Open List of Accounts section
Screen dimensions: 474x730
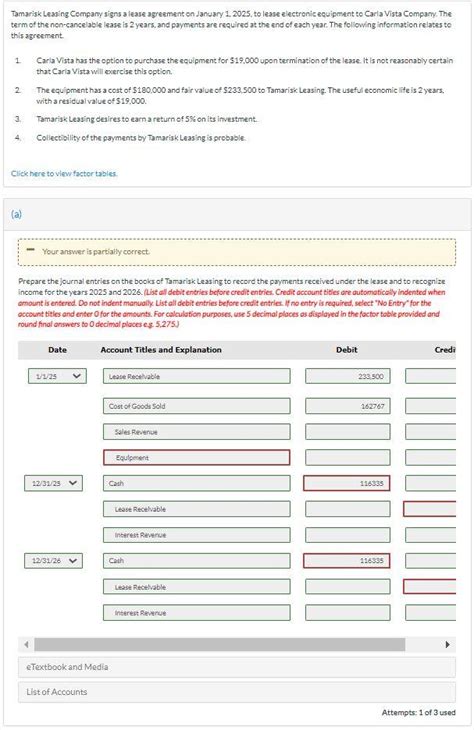237,692
